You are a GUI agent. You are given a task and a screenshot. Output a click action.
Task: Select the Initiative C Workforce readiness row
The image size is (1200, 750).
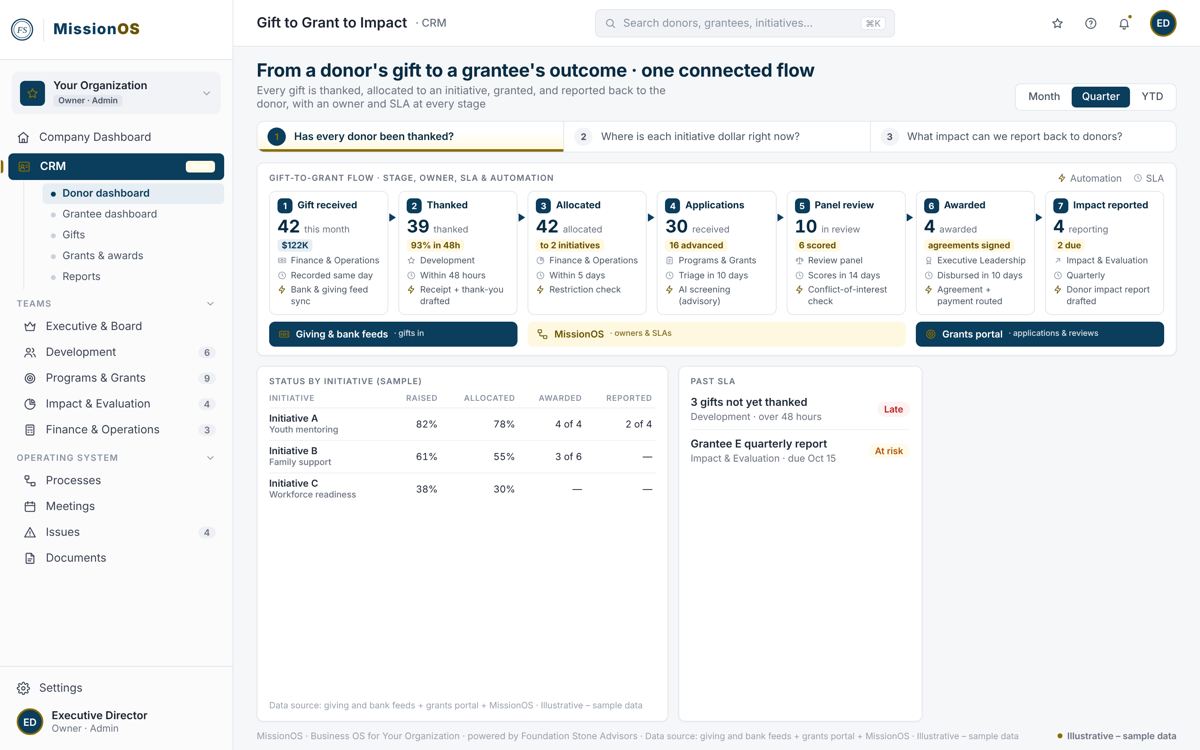462,489
